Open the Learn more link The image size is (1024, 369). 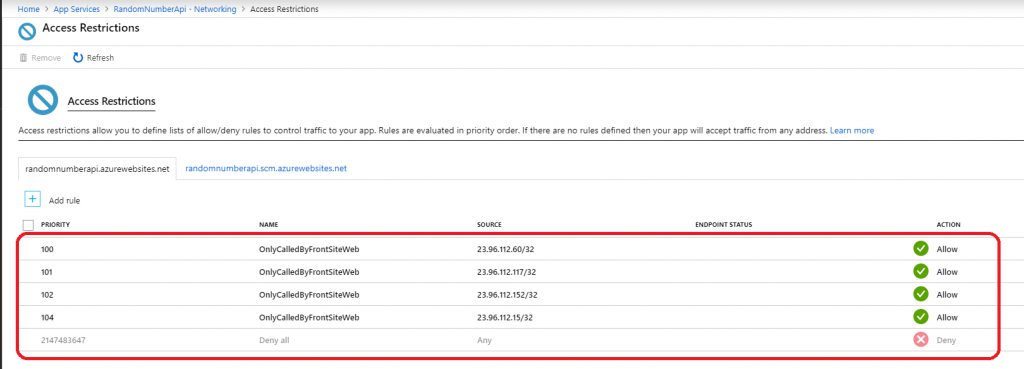click(x=852, y=131)
